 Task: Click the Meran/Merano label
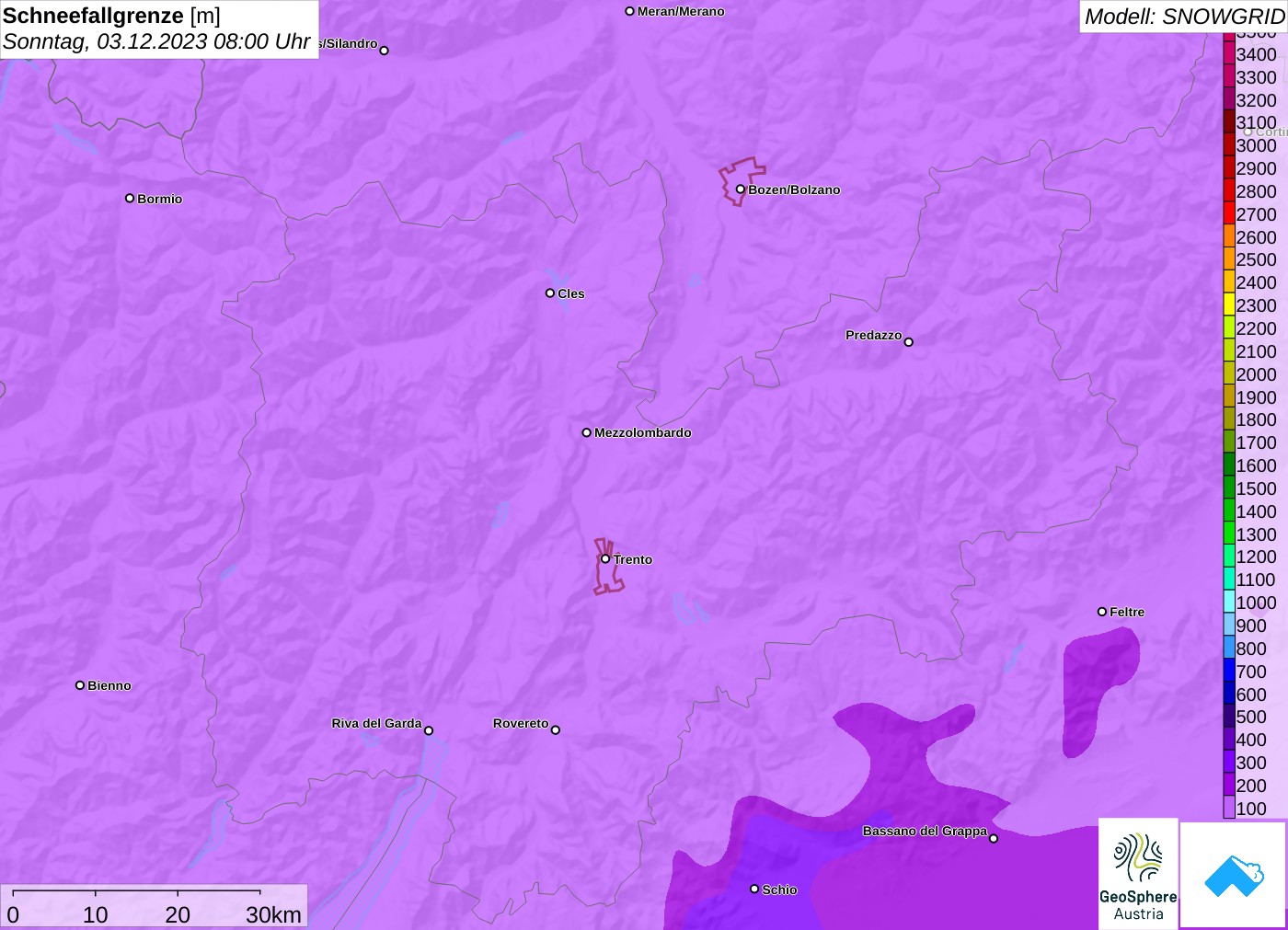(681, 11)
